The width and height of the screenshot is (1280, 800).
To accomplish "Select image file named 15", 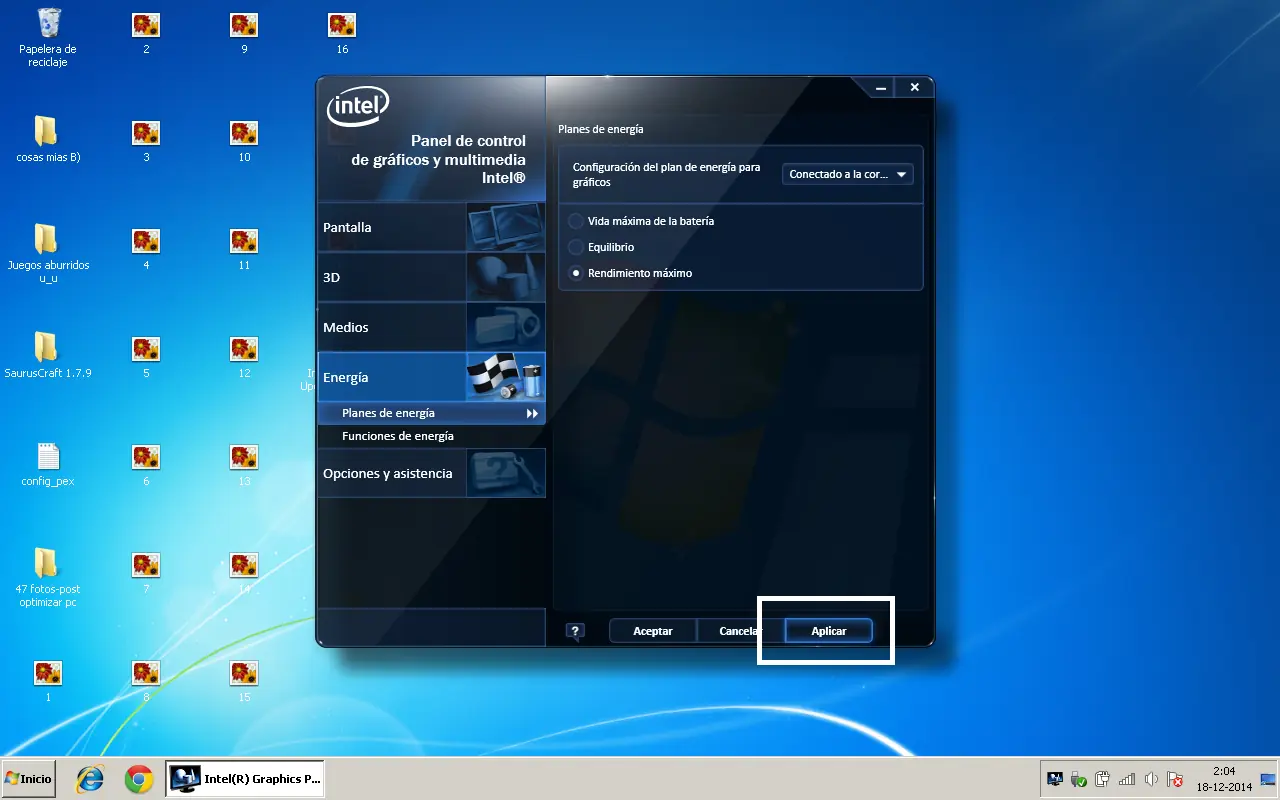I will pos(244,680).
